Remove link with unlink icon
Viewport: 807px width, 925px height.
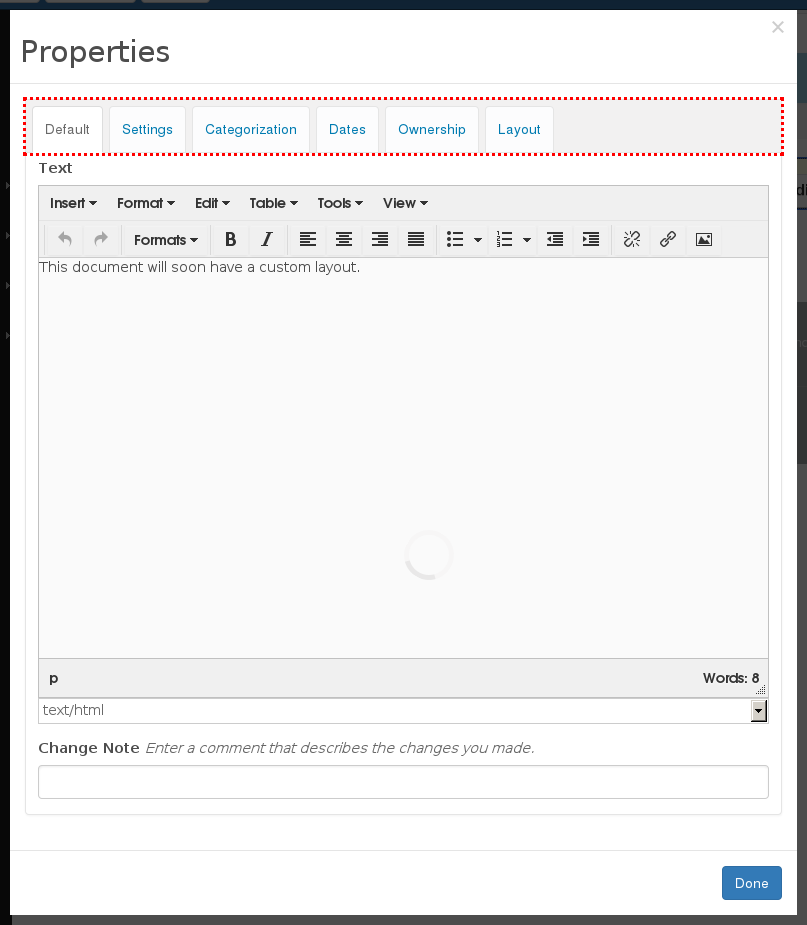632,239
